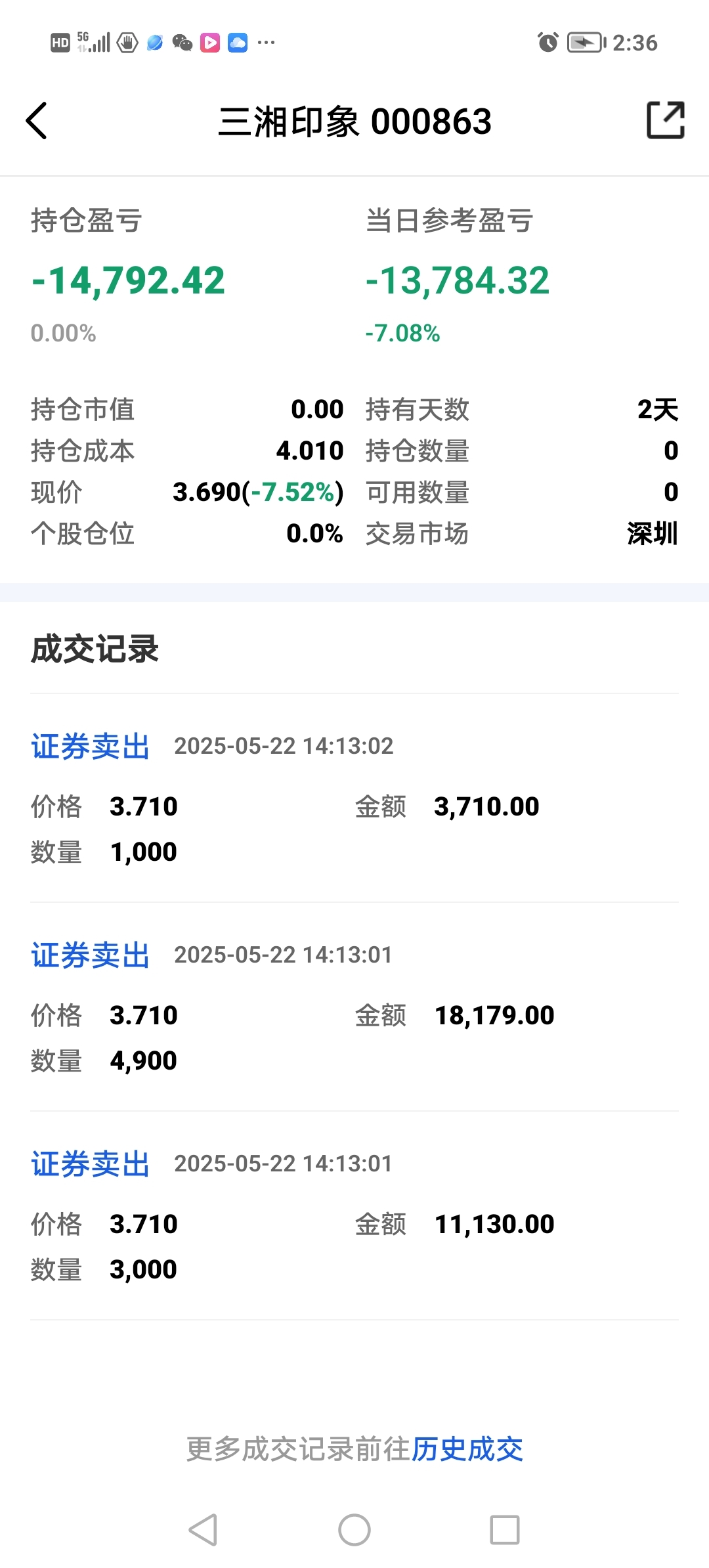Select the 3,000 quantity 证券卖出 record

pyautogui.click(x=354, y=1215)
